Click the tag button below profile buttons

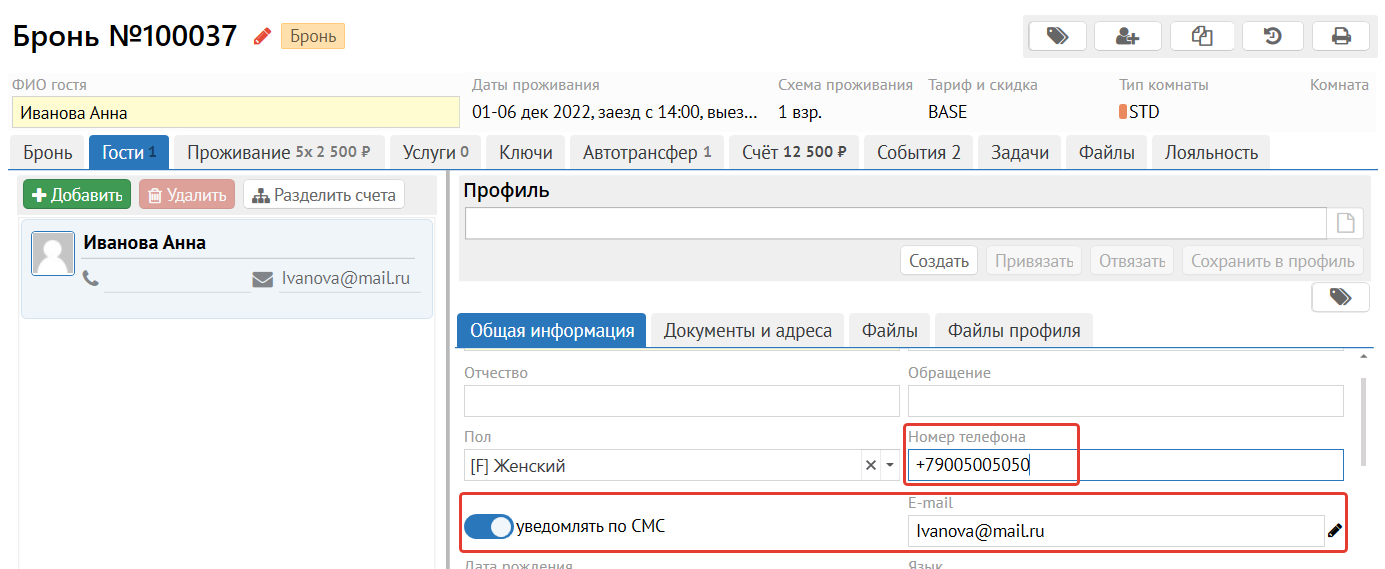[1340, 297]
